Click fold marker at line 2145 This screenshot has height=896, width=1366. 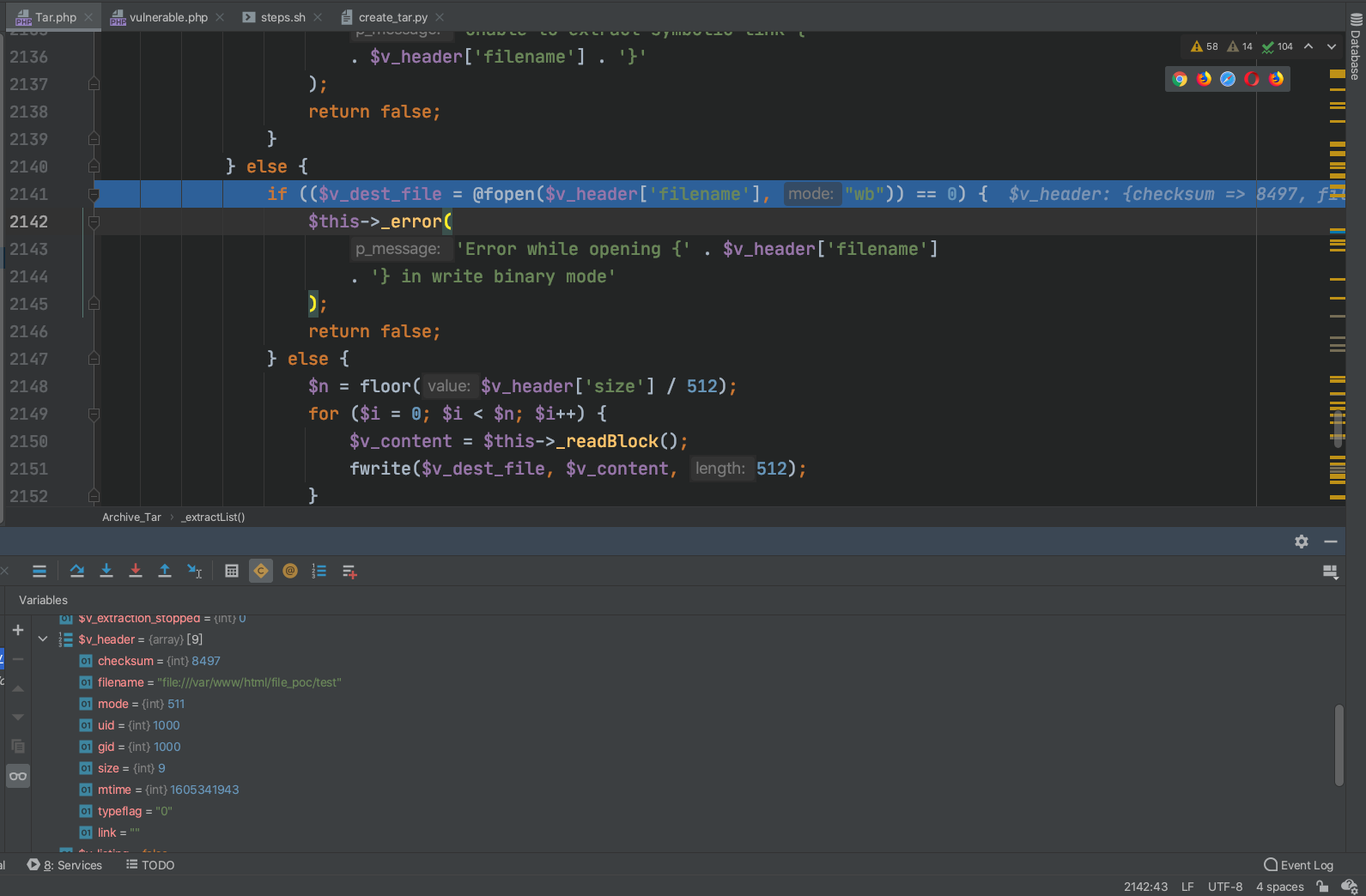click(x=94, y=304)
